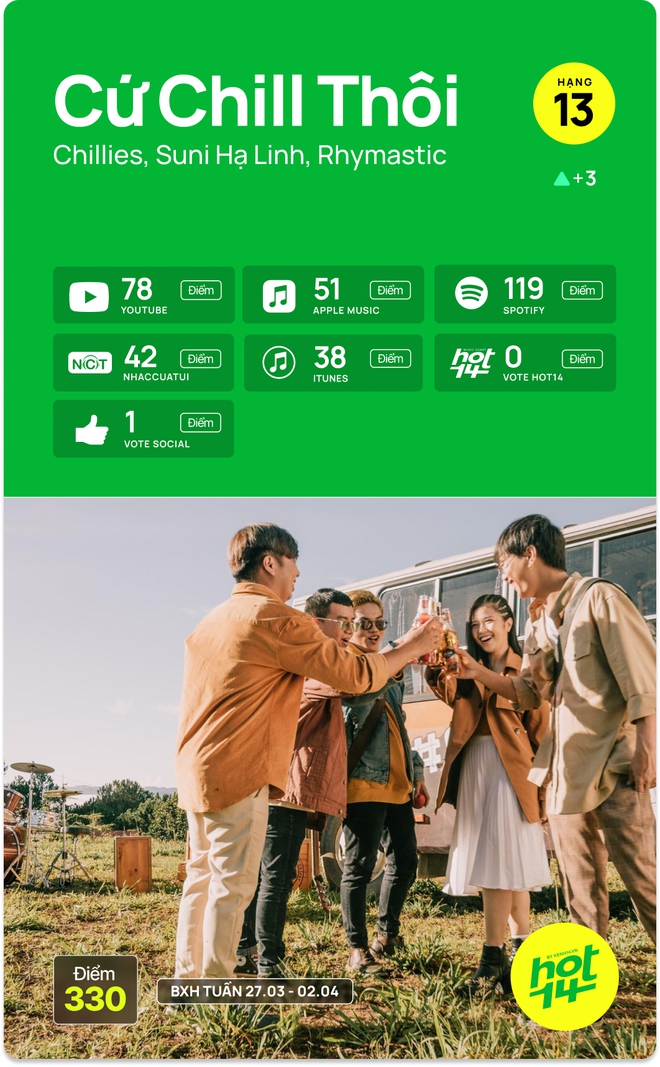This screenshot has height=1067, width=660.
Task: Click the band photo thumbnail
Action: tap(330, 778)
